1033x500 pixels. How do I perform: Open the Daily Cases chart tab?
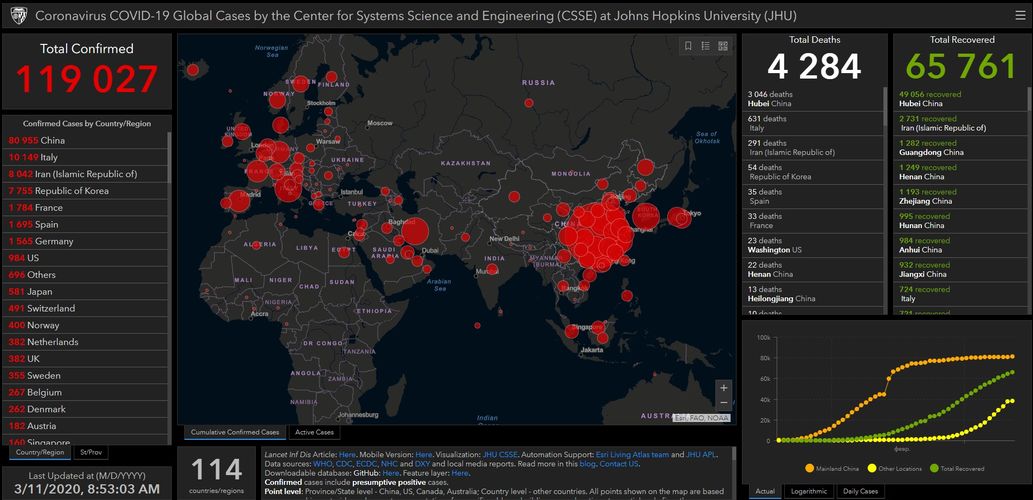tap(861, 491)
